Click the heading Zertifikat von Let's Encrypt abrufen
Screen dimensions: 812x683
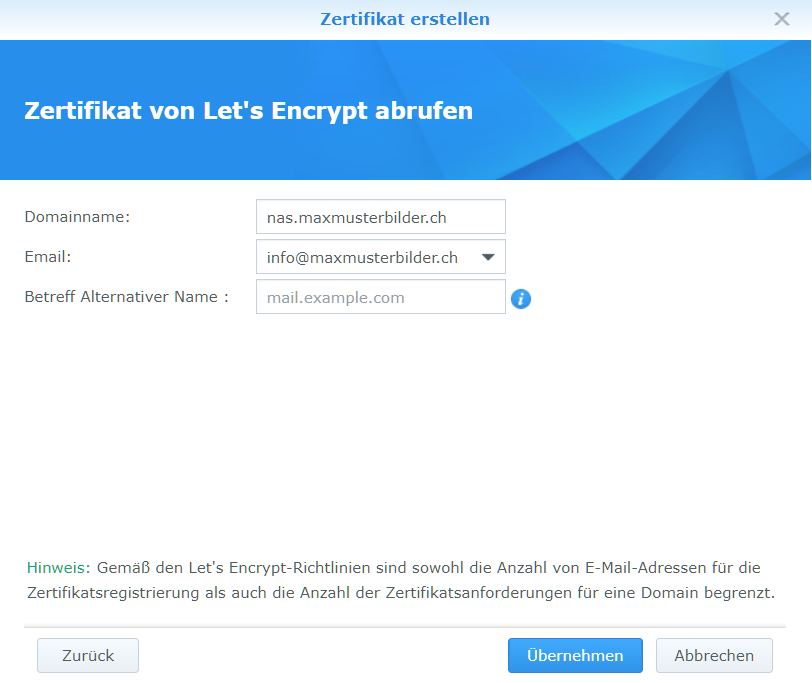click(x=246, y=111)
